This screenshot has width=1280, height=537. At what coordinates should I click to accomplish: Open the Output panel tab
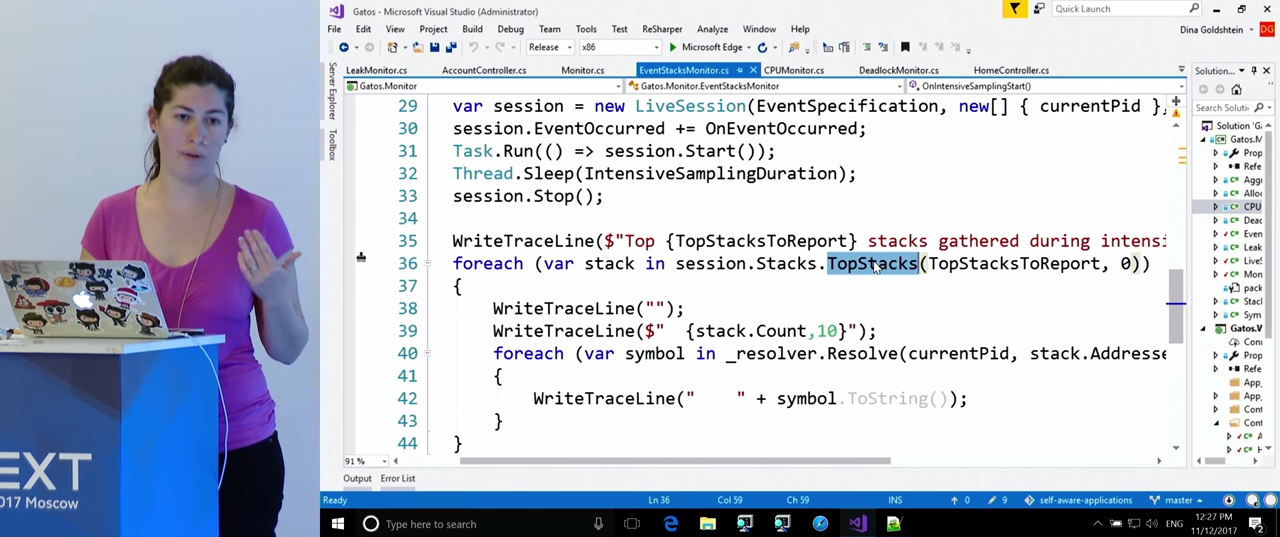coord(357,478)
